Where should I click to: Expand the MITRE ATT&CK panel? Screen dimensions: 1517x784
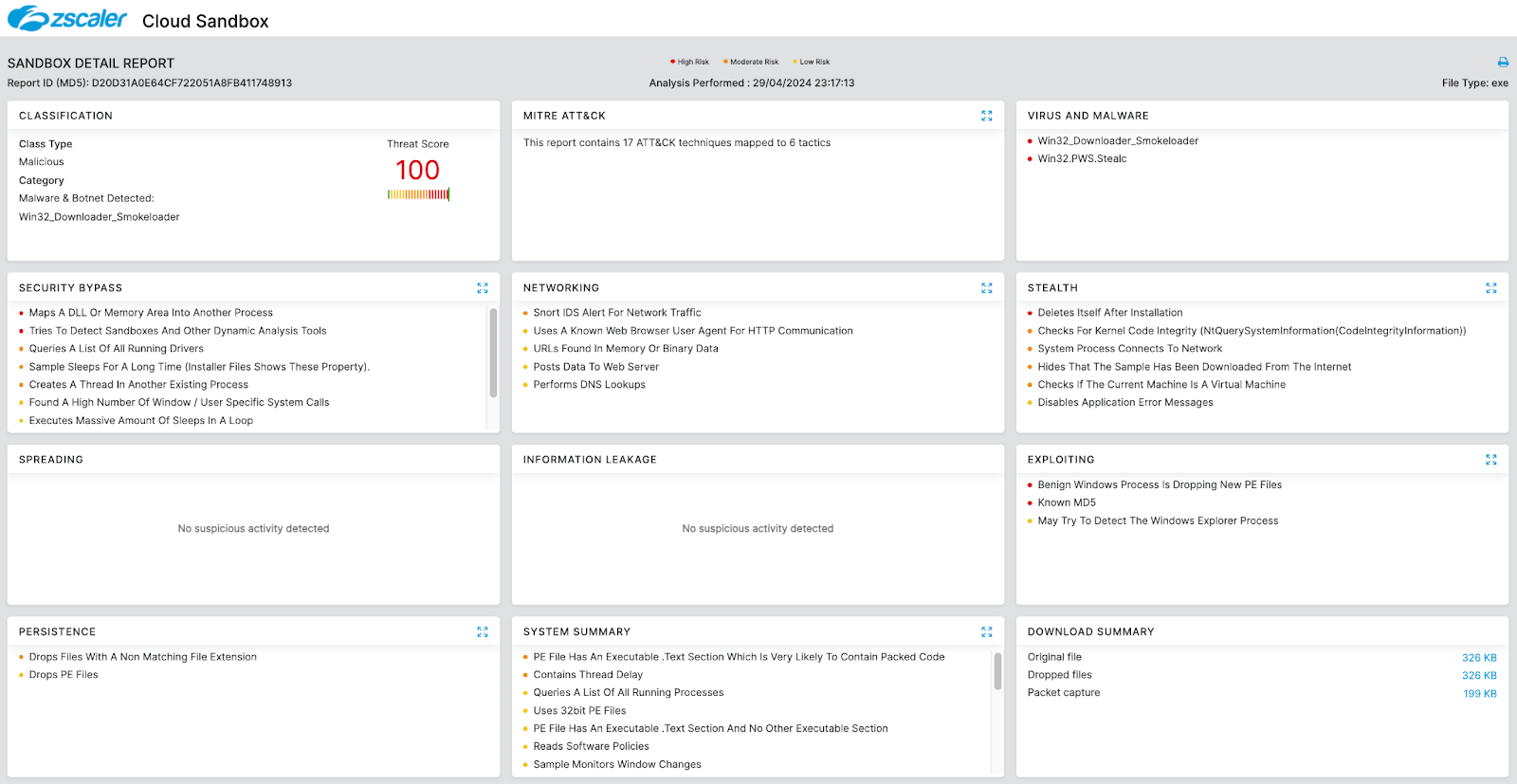pos(986,116)
